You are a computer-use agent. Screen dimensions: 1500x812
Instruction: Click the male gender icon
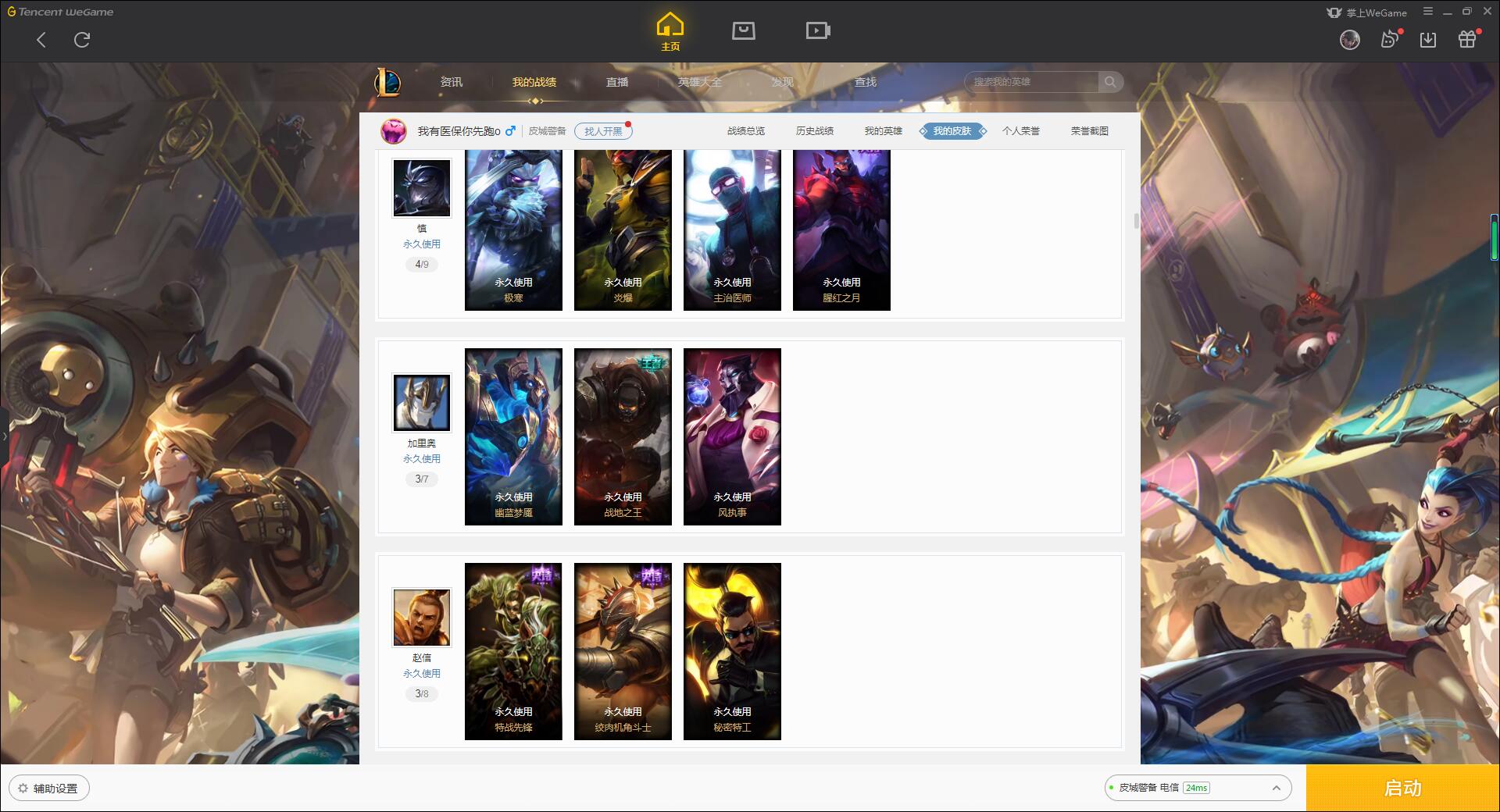click(x=510, y=131)
